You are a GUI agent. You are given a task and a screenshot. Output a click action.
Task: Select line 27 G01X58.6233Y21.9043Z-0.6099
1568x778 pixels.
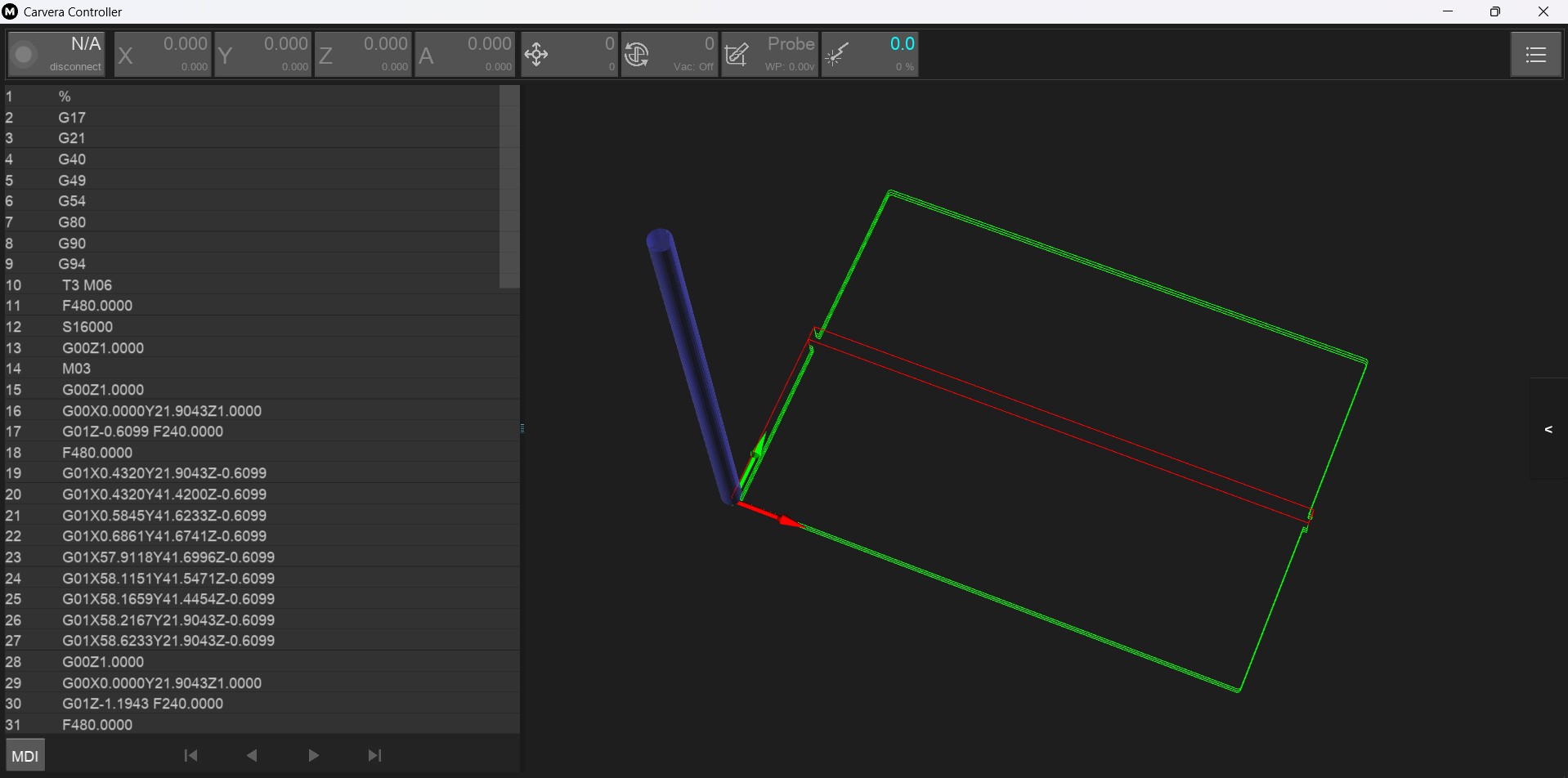coord(262,641)
